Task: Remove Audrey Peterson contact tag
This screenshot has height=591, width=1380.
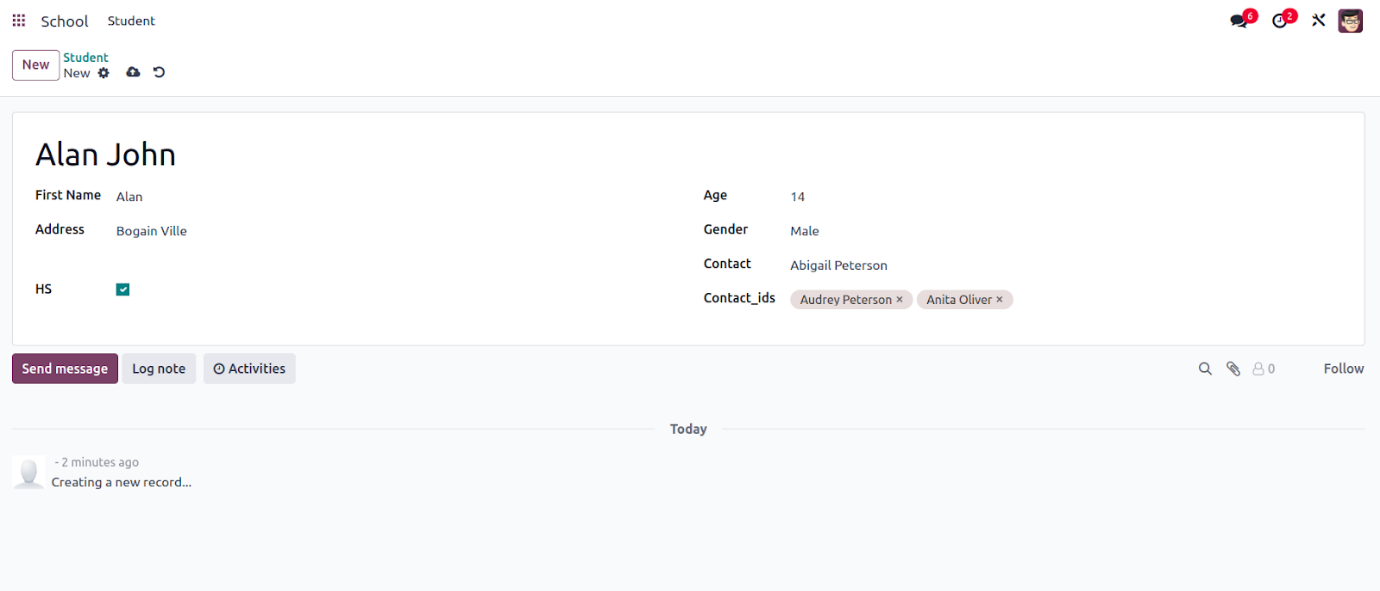Action: click(x=899, y=300)
